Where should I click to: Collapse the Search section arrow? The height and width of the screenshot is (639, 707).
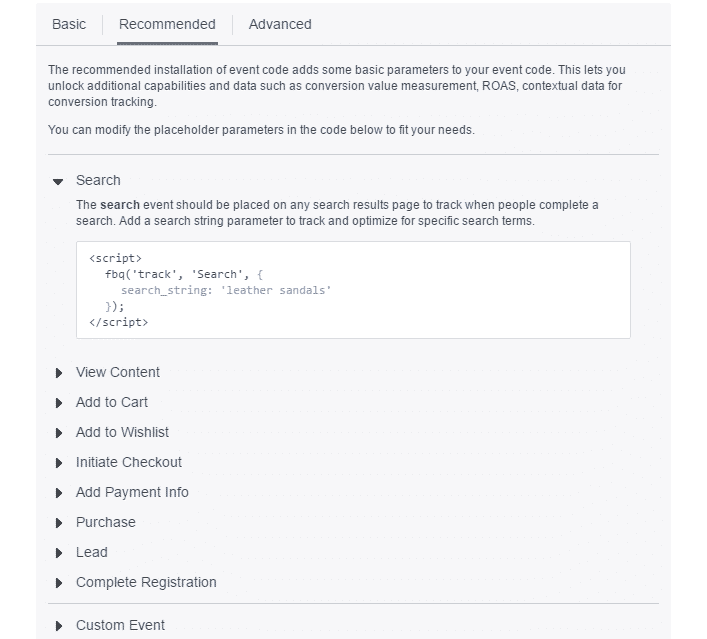pos(59,181)
